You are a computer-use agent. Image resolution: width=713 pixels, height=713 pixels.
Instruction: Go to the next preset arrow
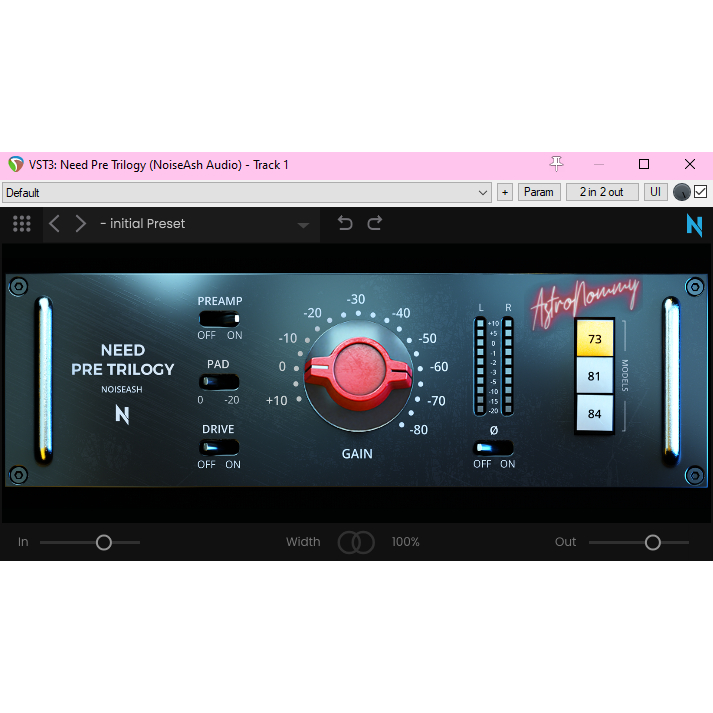click(80, 224)
